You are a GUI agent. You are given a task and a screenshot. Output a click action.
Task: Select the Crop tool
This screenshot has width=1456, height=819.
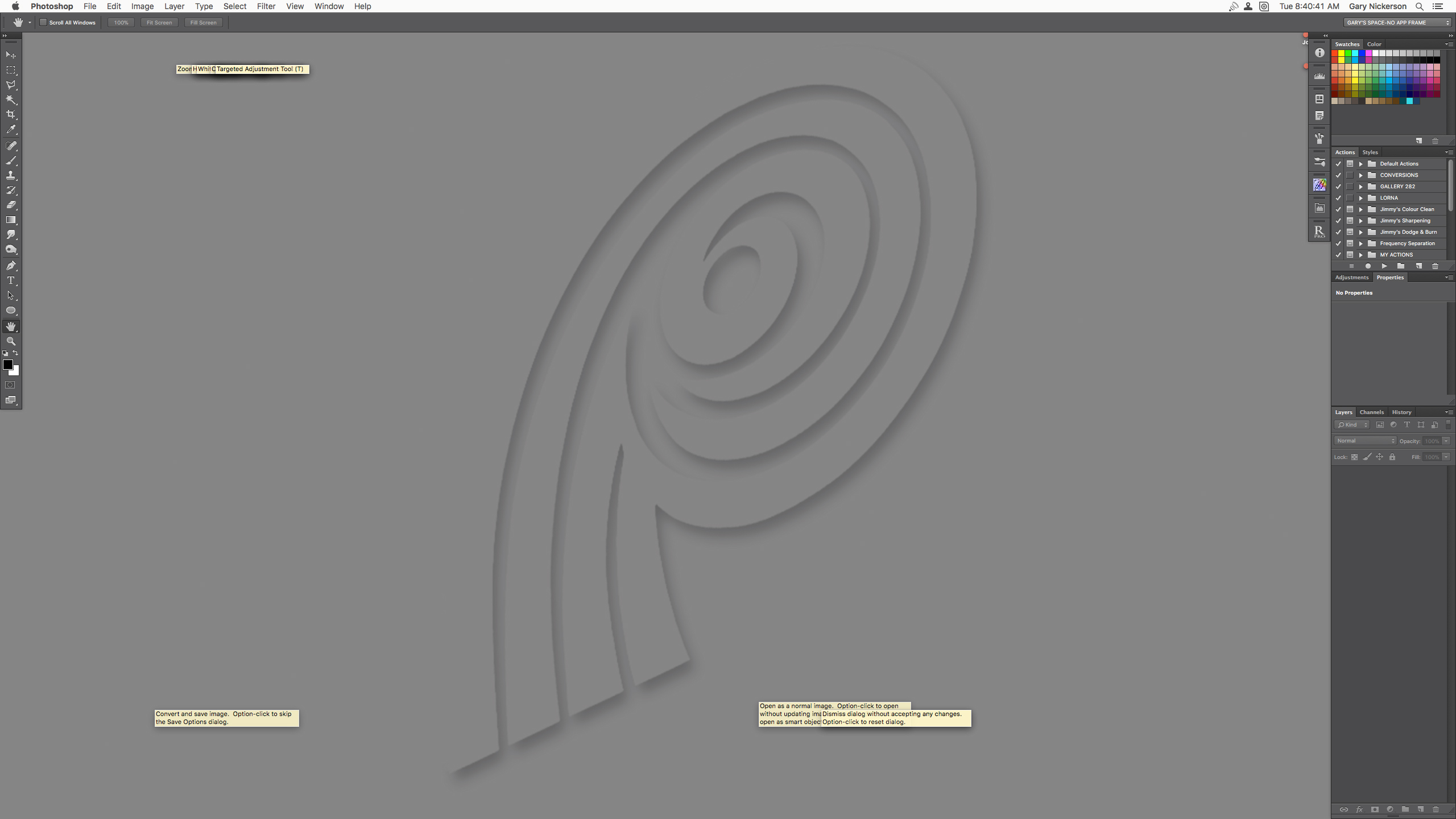click(11, 114)
